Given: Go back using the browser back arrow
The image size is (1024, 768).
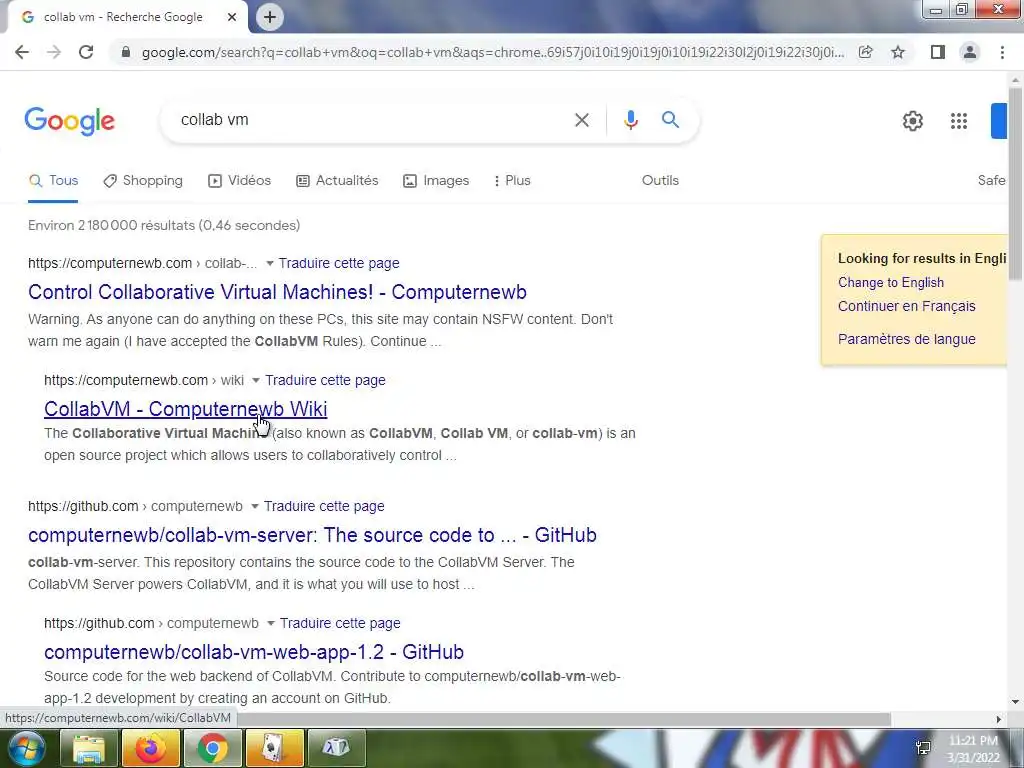Looking at the screenshot, I should tap(22, 52).
